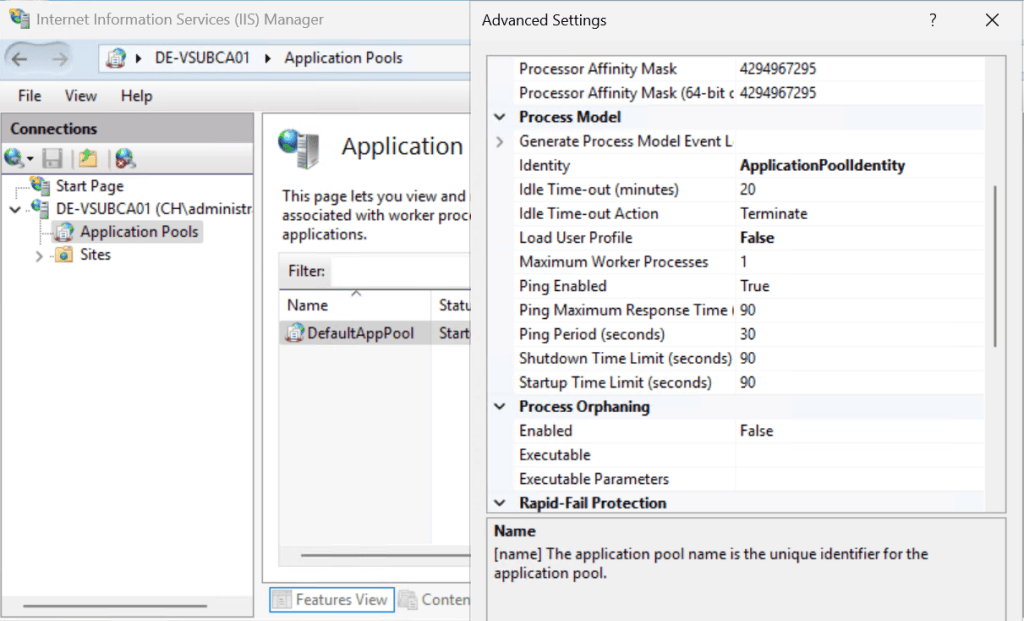Click the DefaultAppPool row icon
The image size is (1024, 621).
[x=295, y=333]
